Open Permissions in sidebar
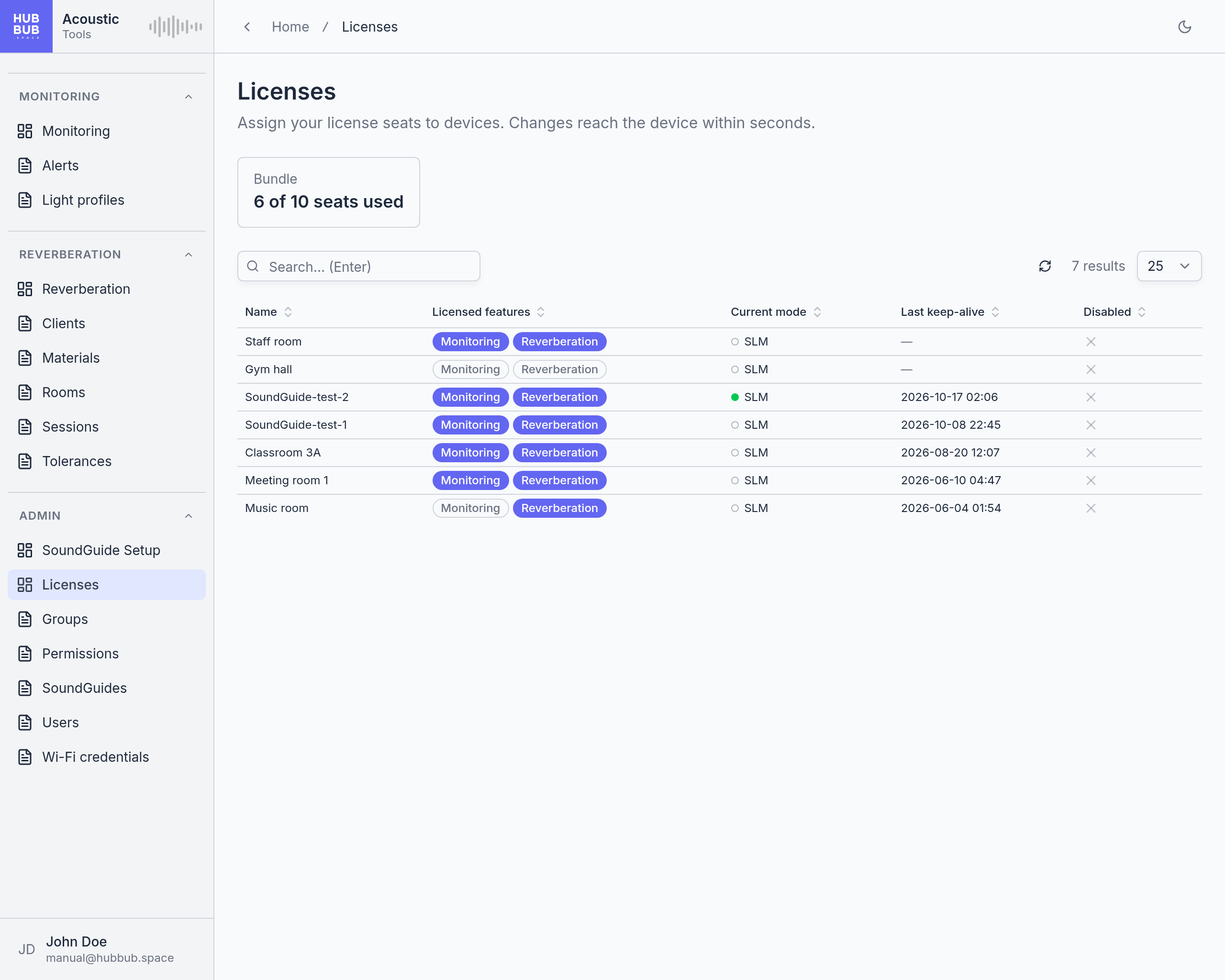The width and height of the screenshot is (1225, 980). tap(106, 653)
